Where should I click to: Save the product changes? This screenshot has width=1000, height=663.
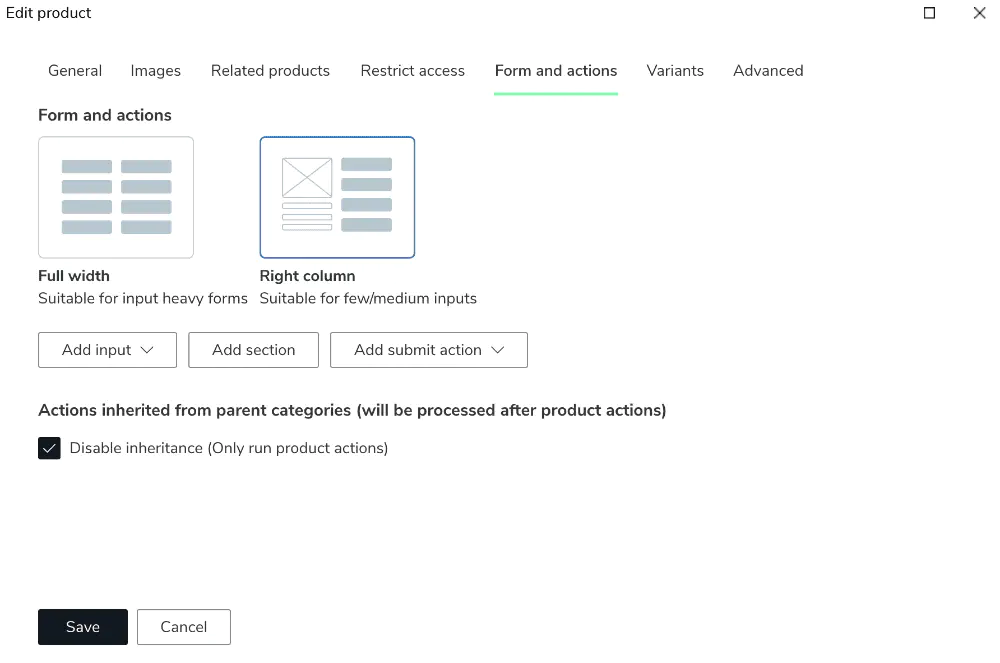pyautogui.click(x=82, y=627)
